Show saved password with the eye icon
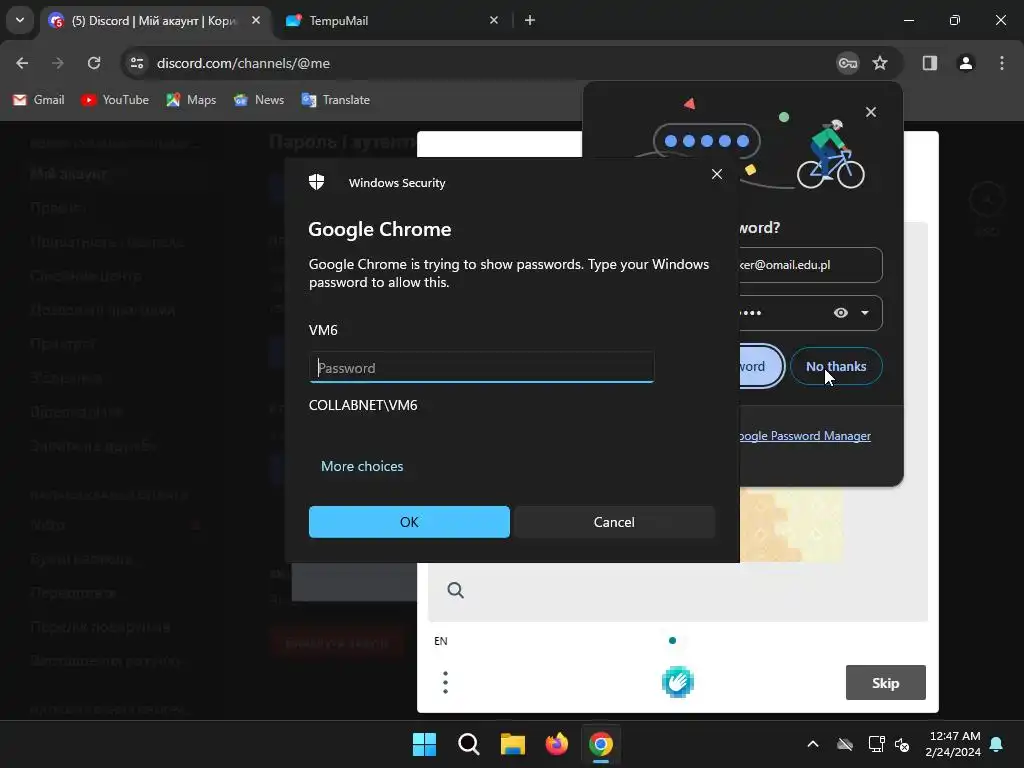Screen dimensions: 1024x768 (x=840, y=313)
